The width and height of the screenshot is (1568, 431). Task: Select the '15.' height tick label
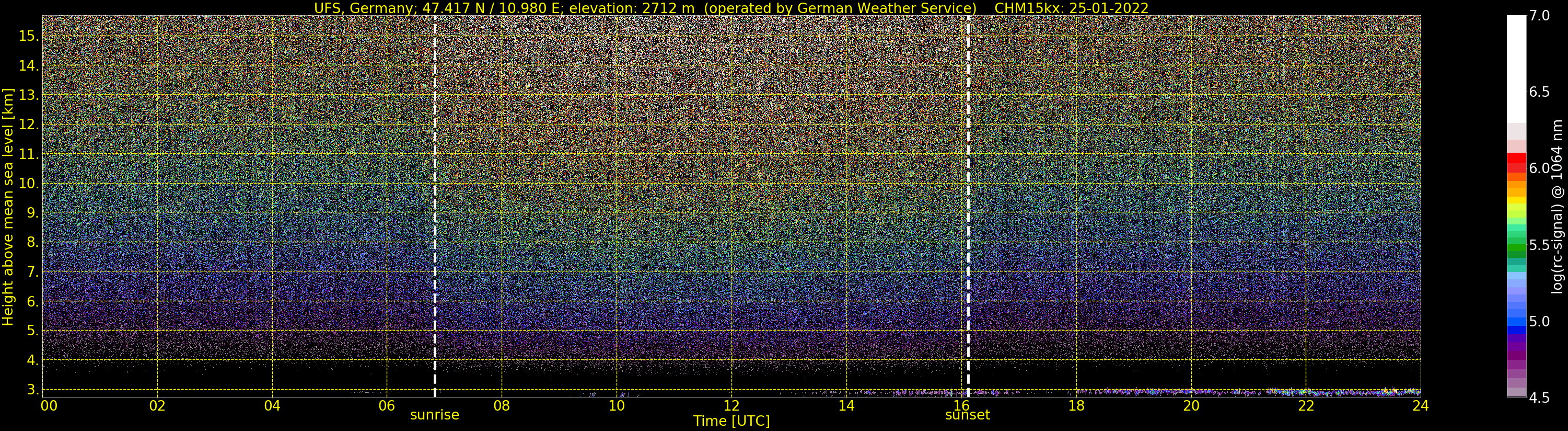click(x=28, y=36)
